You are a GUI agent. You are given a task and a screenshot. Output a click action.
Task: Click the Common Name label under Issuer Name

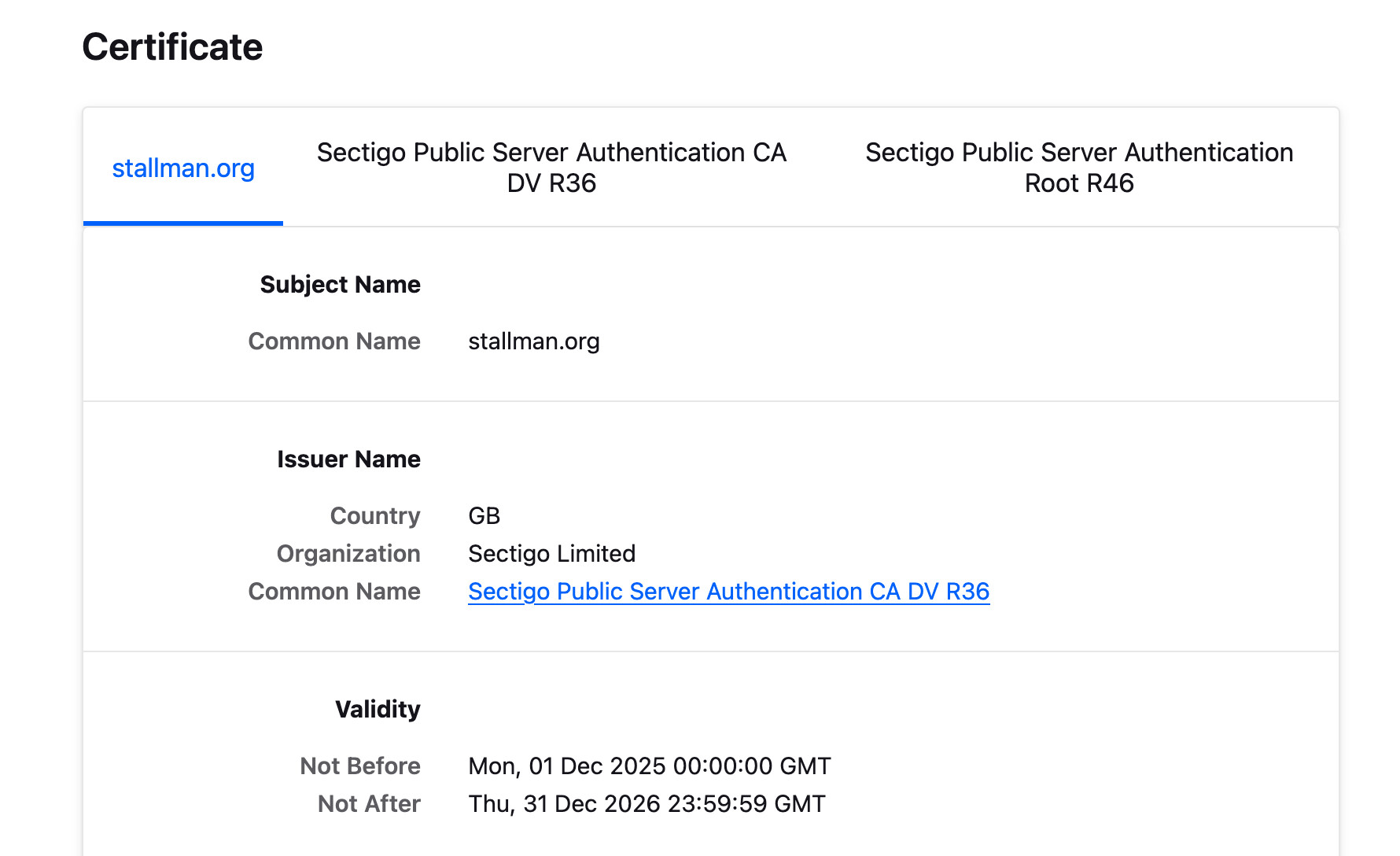(334, 591)
